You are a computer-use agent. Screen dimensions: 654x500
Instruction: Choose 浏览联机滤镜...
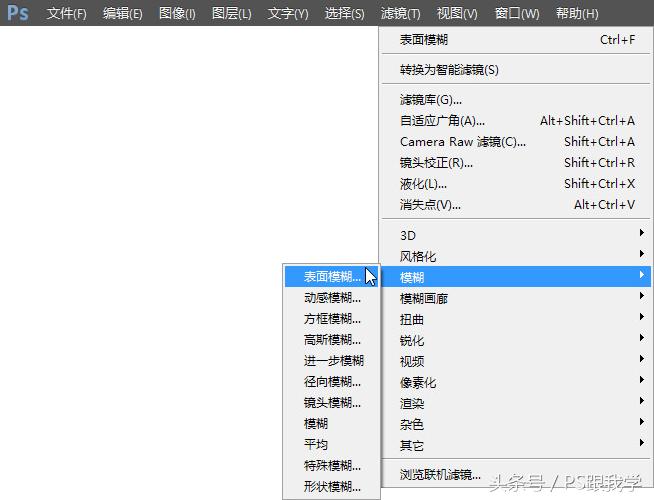[x=516, y=475]
